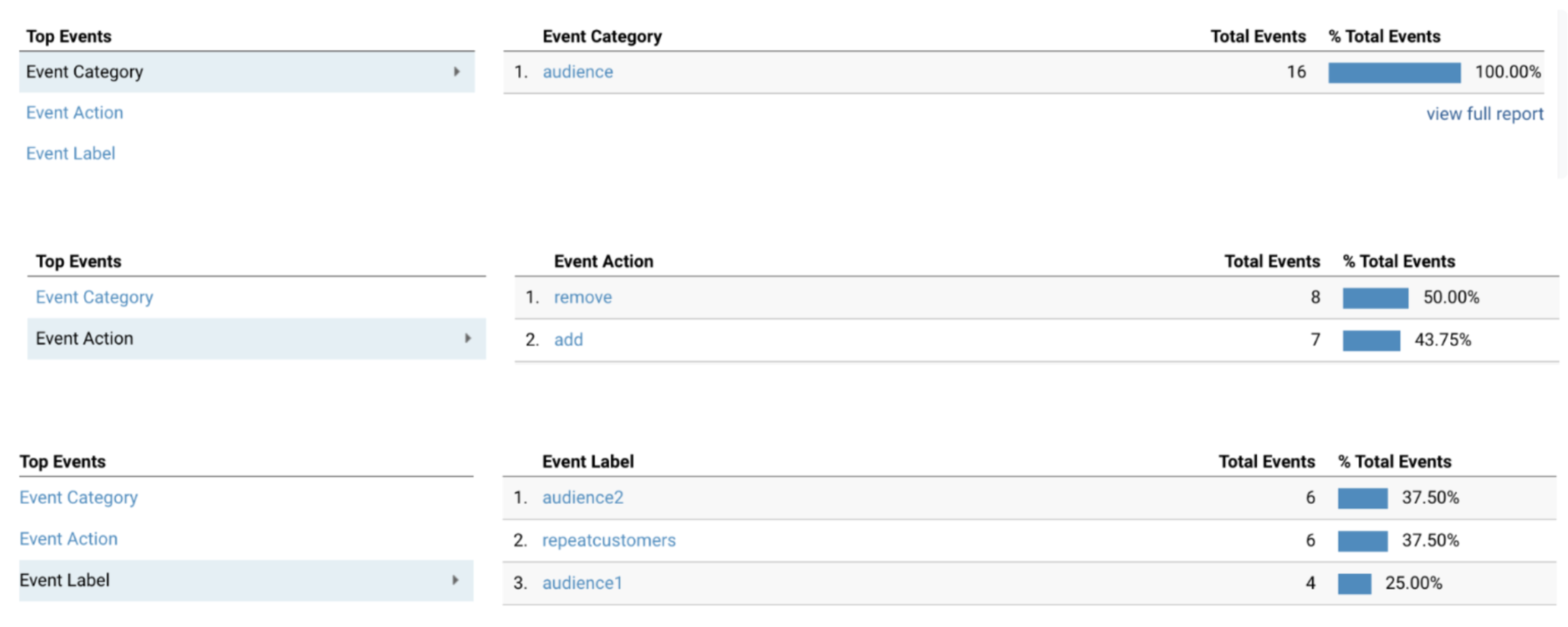Open the 'repeatcustomers' event label
This screenshot has width=1568, height=627.
(608, 540)
